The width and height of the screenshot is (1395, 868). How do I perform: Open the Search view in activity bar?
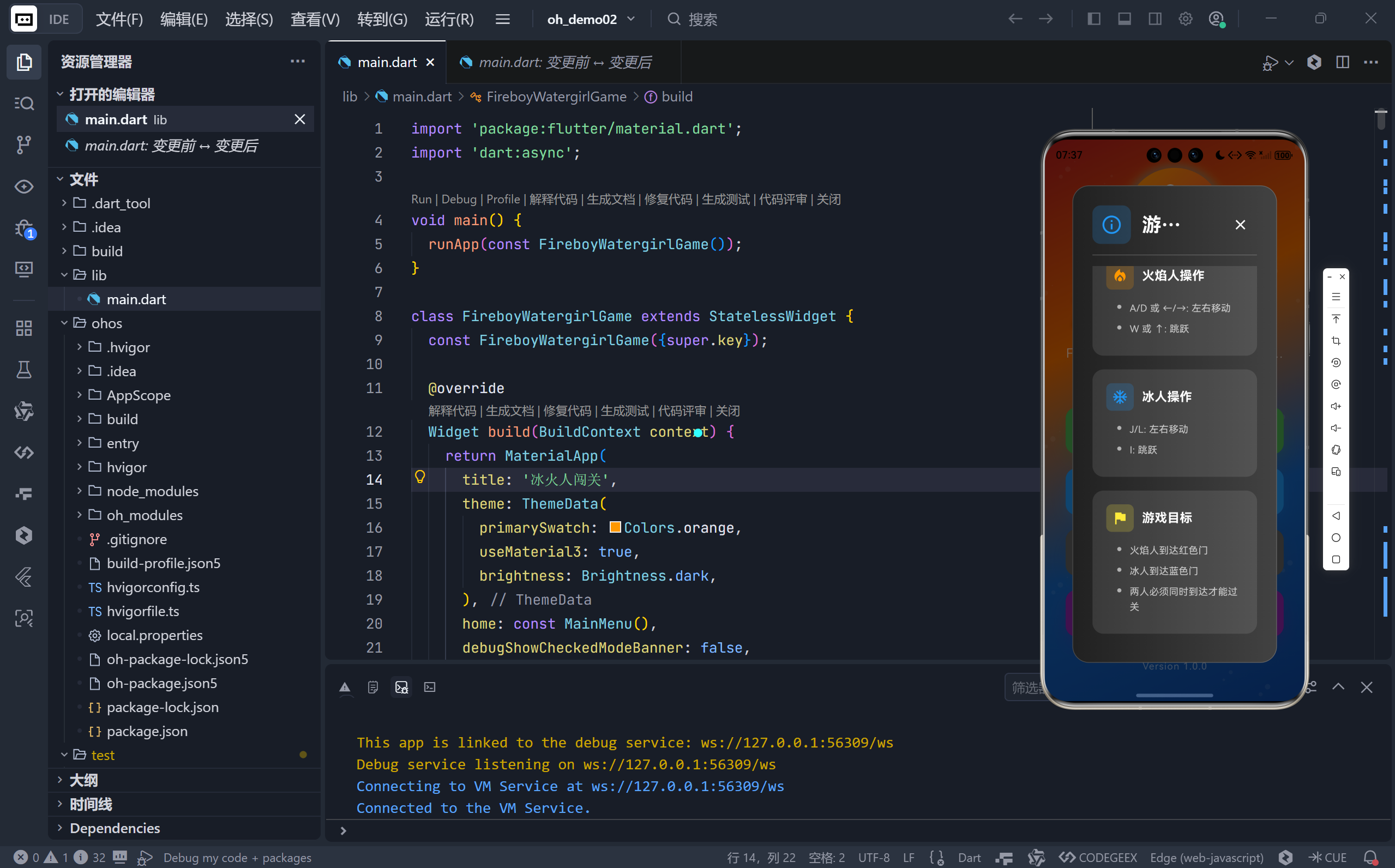[23, 104]
